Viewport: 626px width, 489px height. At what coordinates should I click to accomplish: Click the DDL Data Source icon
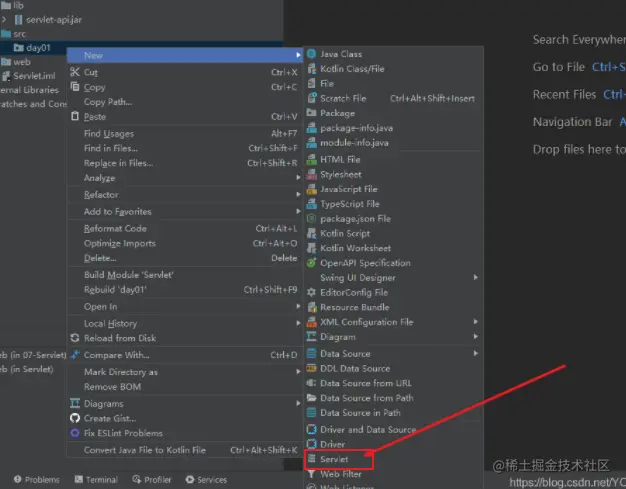[x=311, y=368]
